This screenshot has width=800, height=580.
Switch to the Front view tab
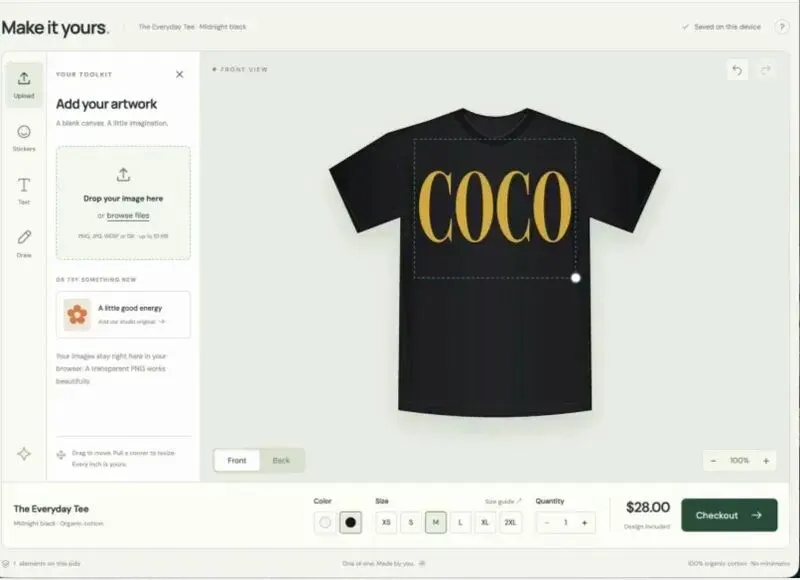pos(237,461)
